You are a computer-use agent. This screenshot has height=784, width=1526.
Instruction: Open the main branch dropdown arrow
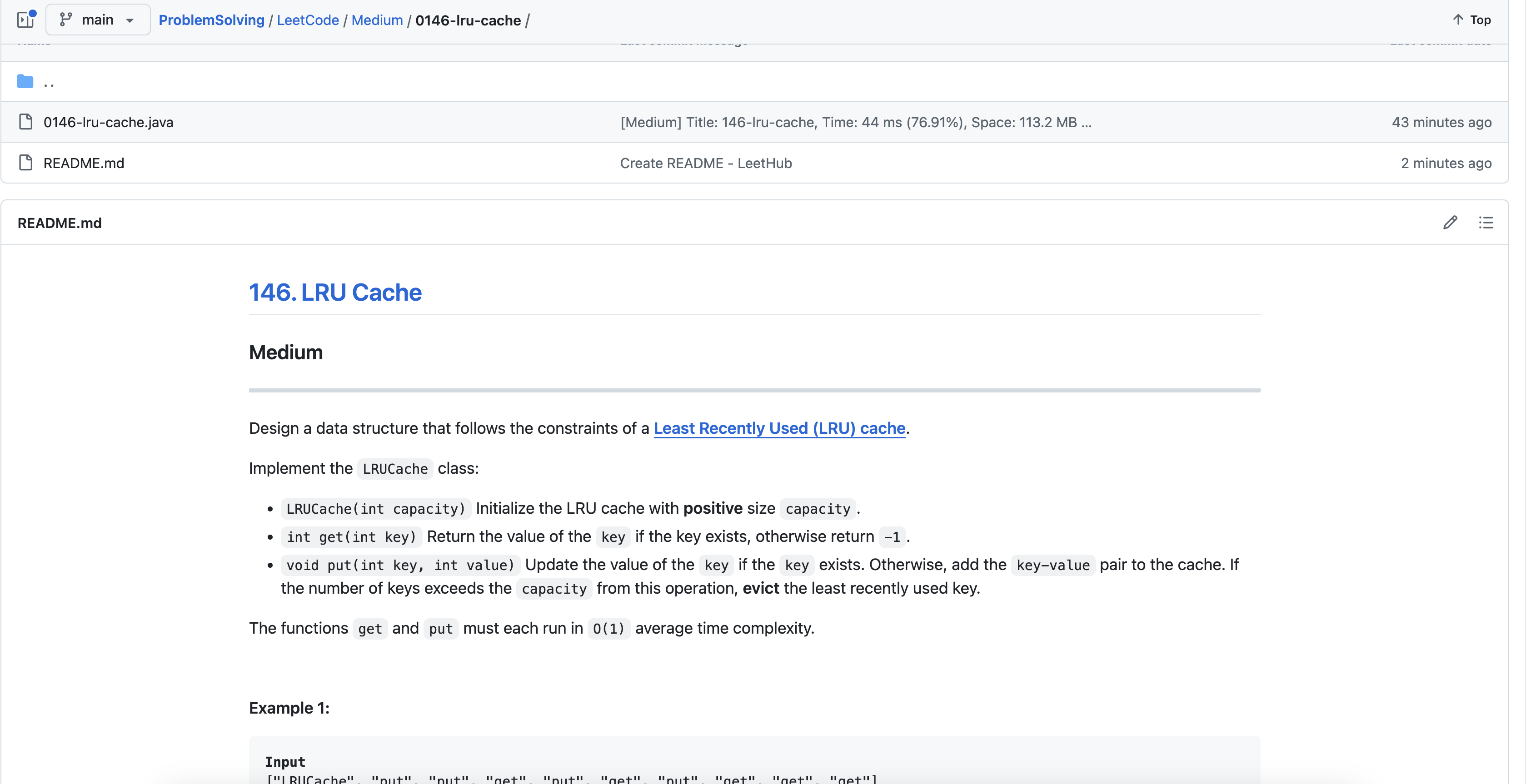tap(130, 20)
